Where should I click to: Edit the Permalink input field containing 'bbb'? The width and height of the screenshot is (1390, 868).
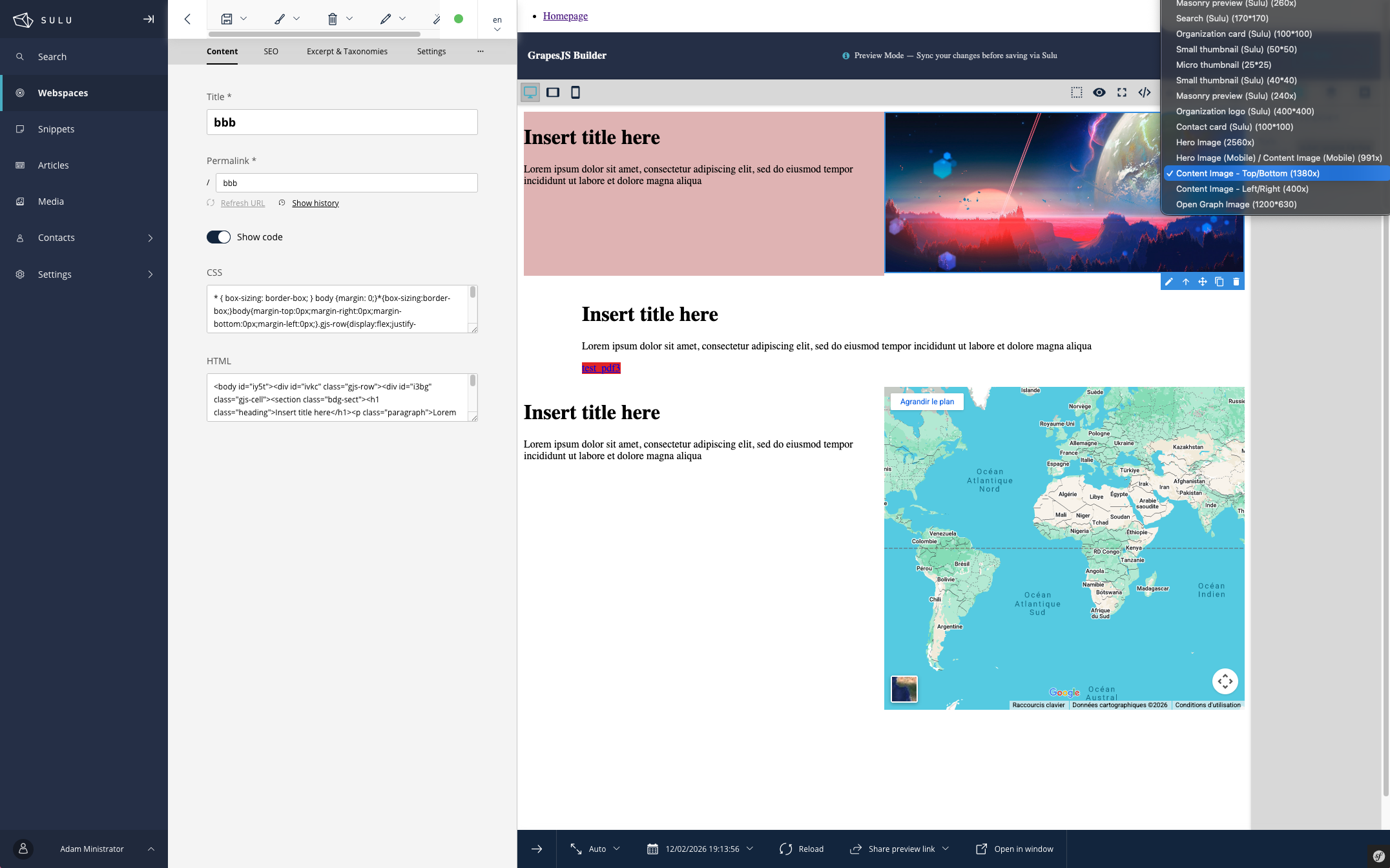click(346, 183)
